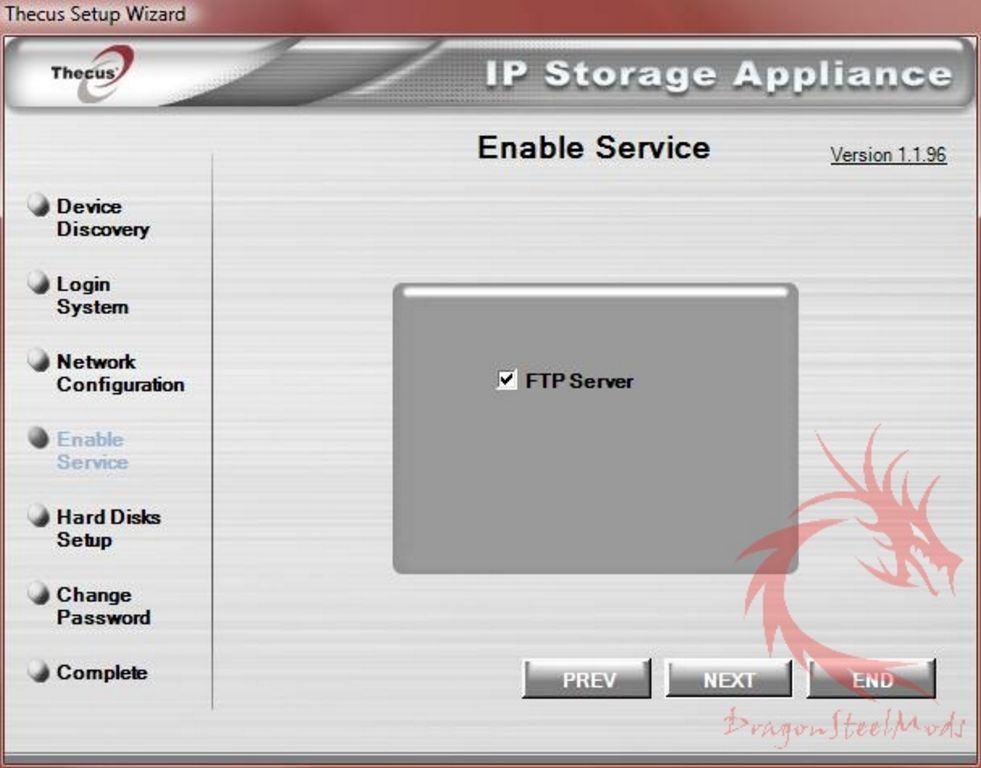Image resolution: width=981 pixels, height=768 pixels.
Task: Go to next step with NEXT button
Action: click(x=729, y=679)
